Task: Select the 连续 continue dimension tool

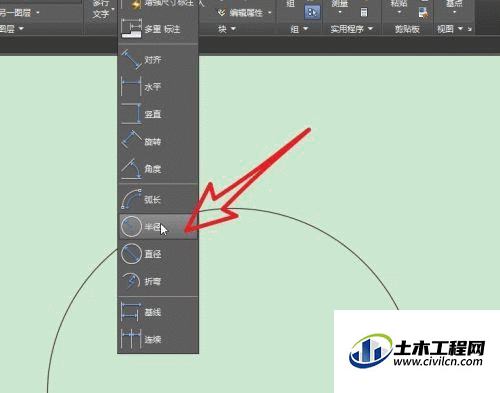Action: point(158,339)
